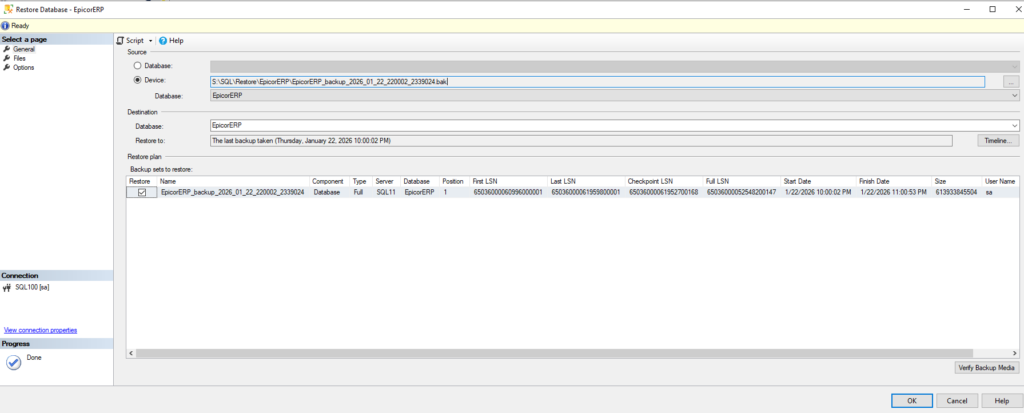The width and height of the screenshot is (1024, 413).
Task: Expand the Script dropdown arrow
Action: (x=151, y=40)
